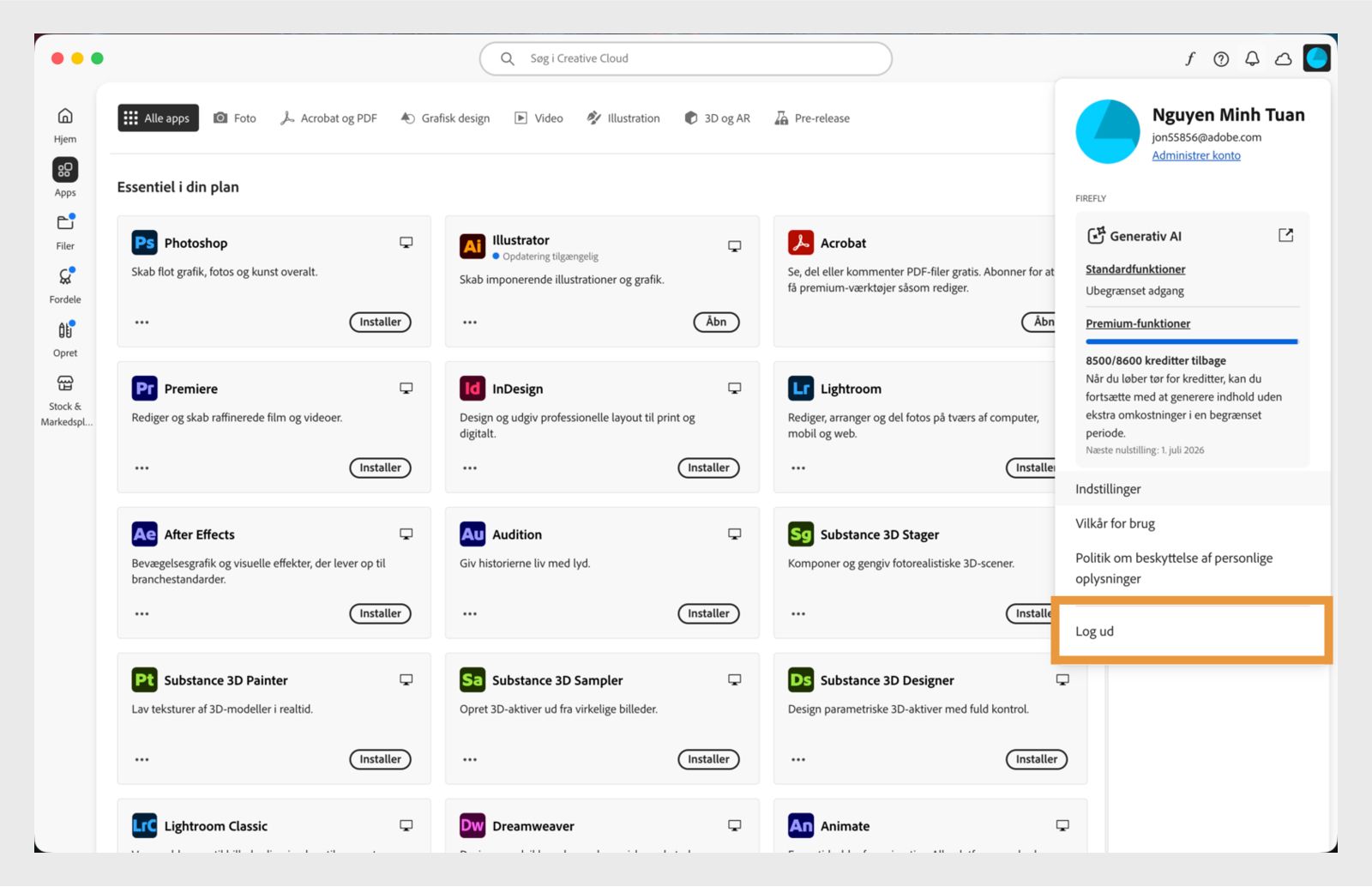Install Premiere with Installer button
The height and width of the screenshot is (887, 1372).
[380, 468]
